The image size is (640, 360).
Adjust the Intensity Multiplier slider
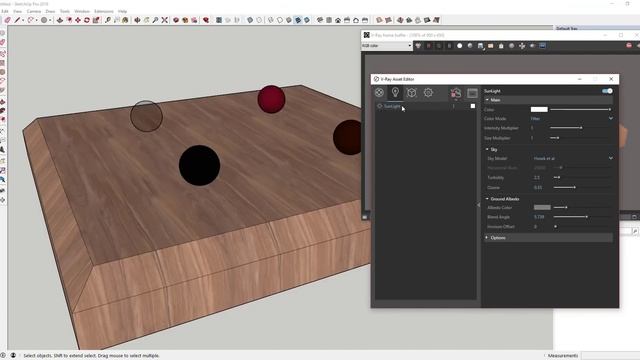click(x=581, y=128)
